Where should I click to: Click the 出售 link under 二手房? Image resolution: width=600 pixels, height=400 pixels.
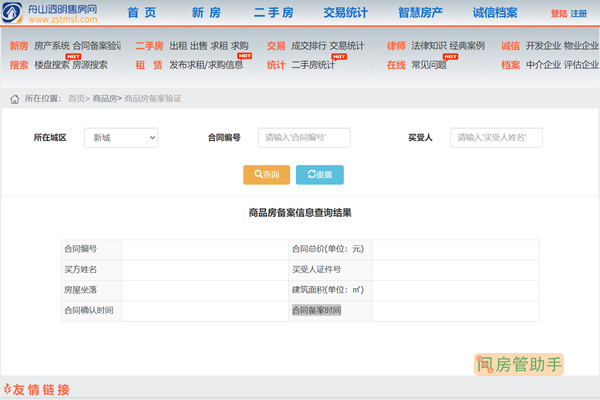pyautogui.click(x=199, y=46)
